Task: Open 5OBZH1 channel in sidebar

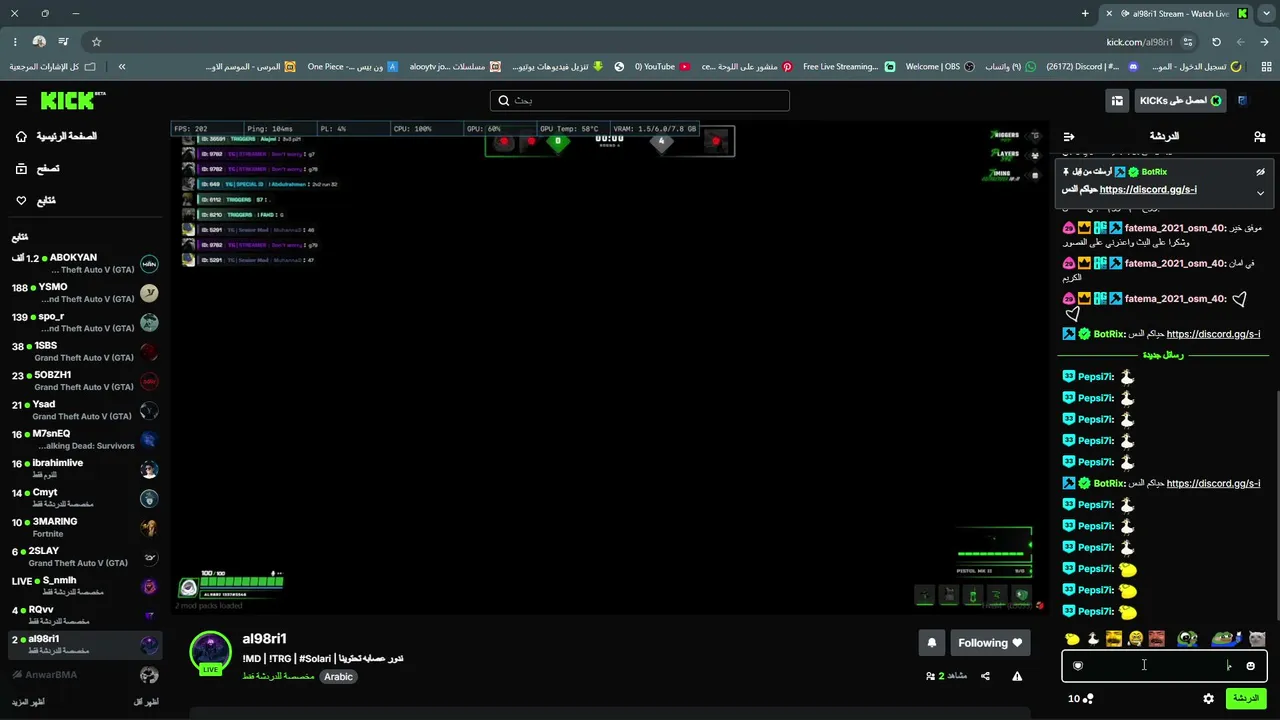Action: point(84,381)
